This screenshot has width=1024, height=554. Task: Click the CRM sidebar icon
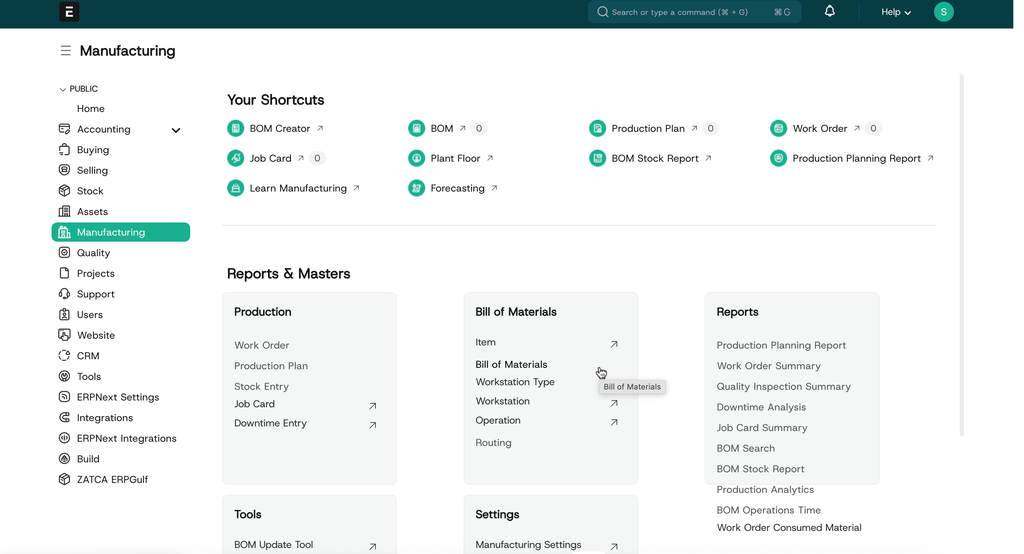(x=64, y=355)
